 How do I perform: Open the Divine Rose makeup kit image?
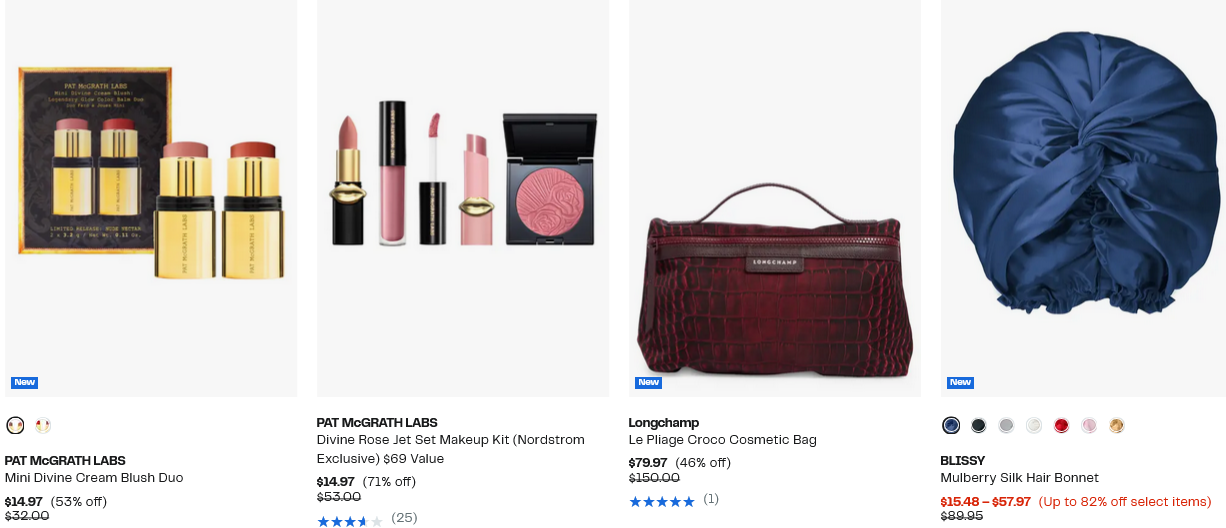point(463,198)
